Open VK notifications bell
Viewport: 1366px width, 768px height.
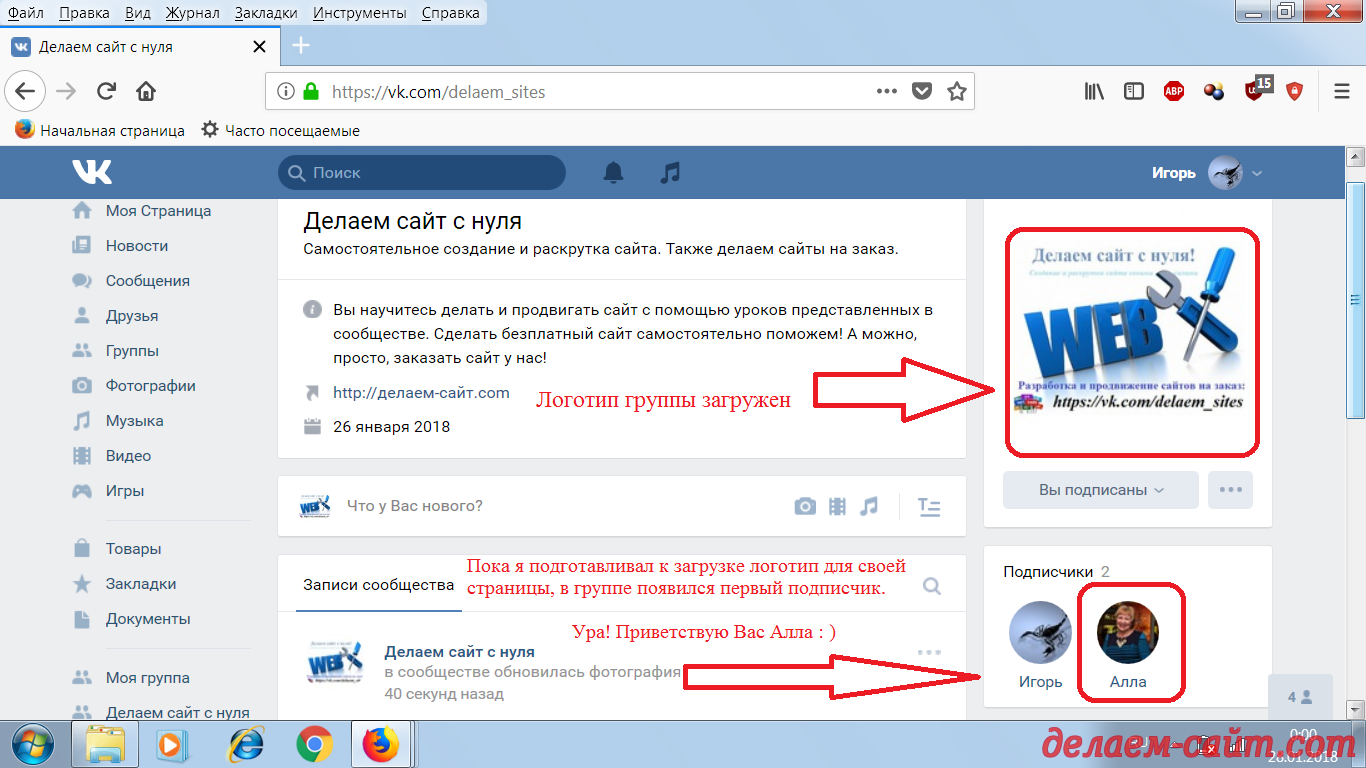point(613,172)
